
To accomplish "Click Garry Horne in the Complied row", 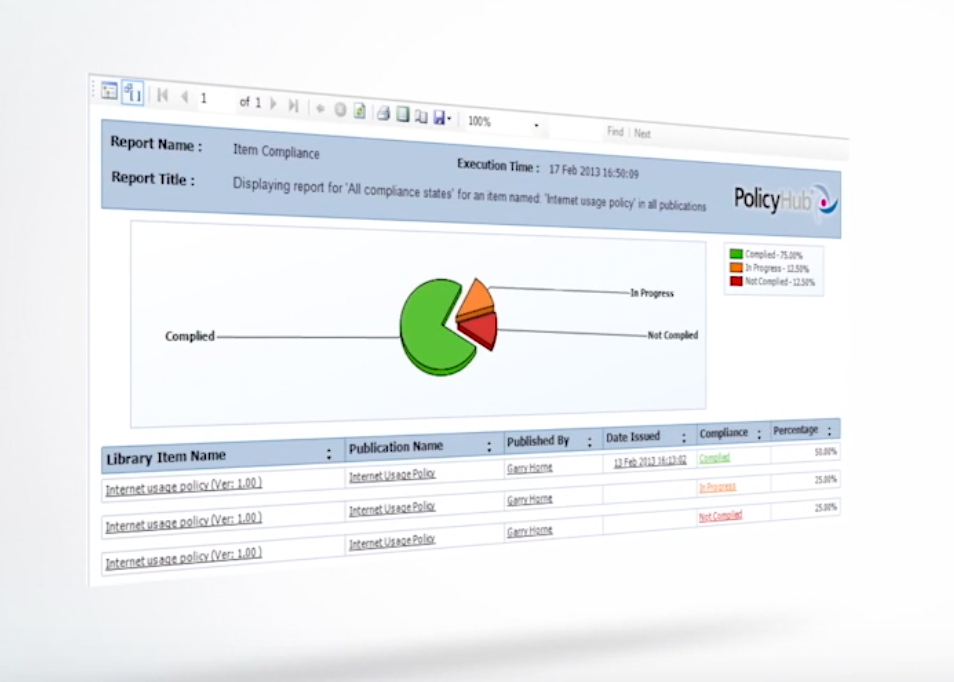I will 530,467.
